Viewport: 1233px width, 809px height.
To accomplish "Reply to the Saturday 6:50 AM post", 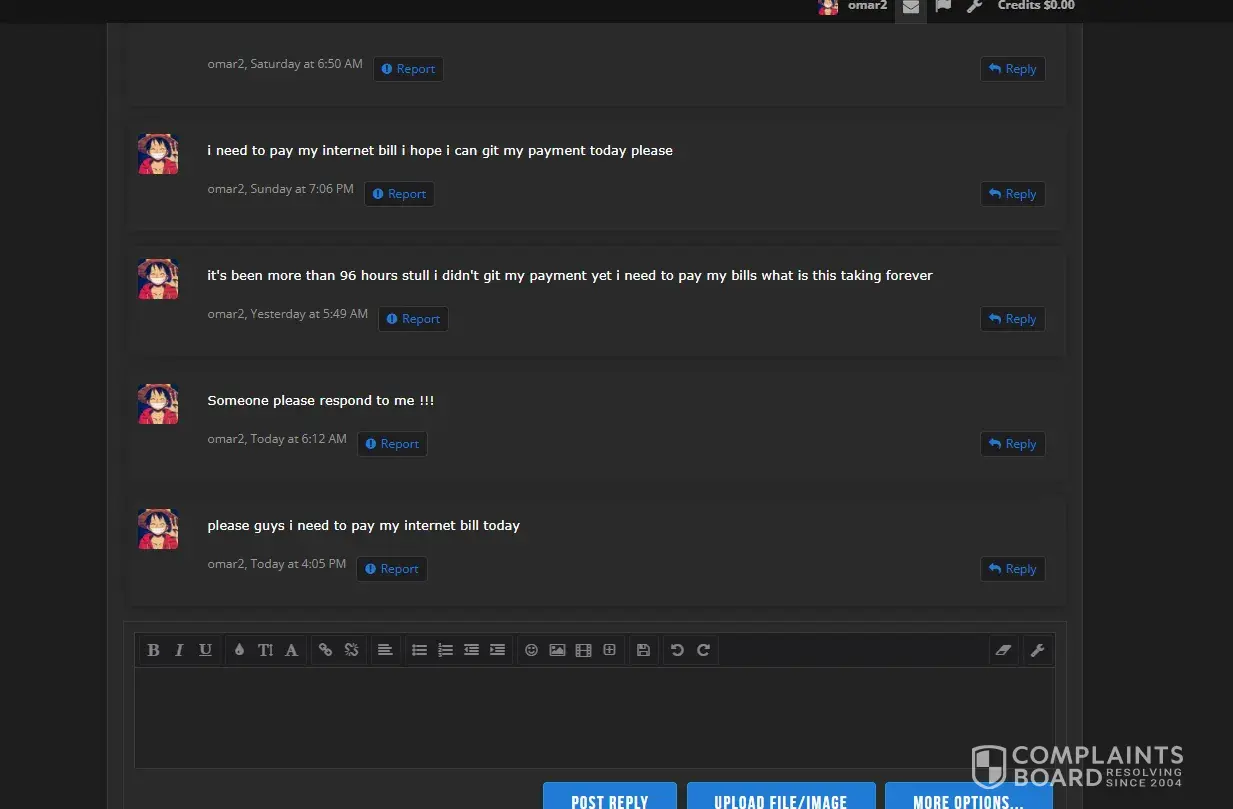I will click(x=1012, y=69).
